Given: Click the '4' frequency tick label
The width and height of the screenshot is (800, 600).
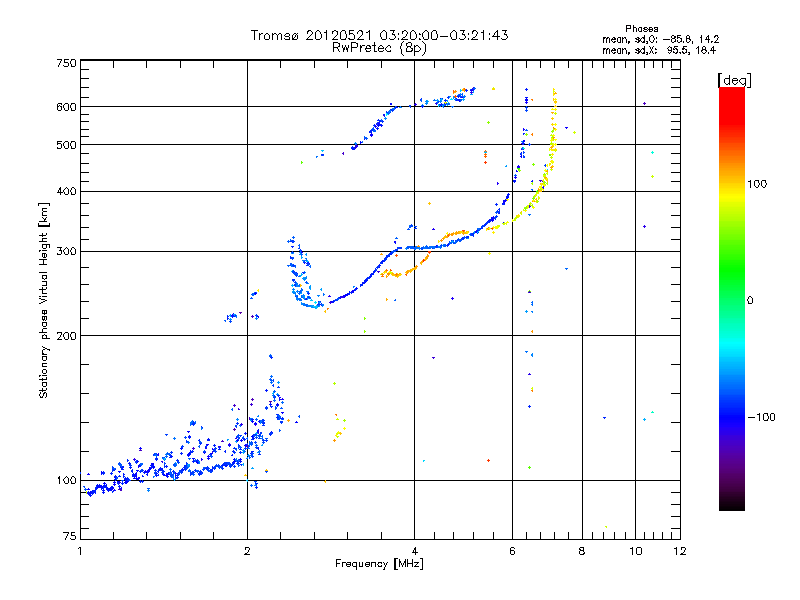Looking at the screenshot, I should (415, 551).
